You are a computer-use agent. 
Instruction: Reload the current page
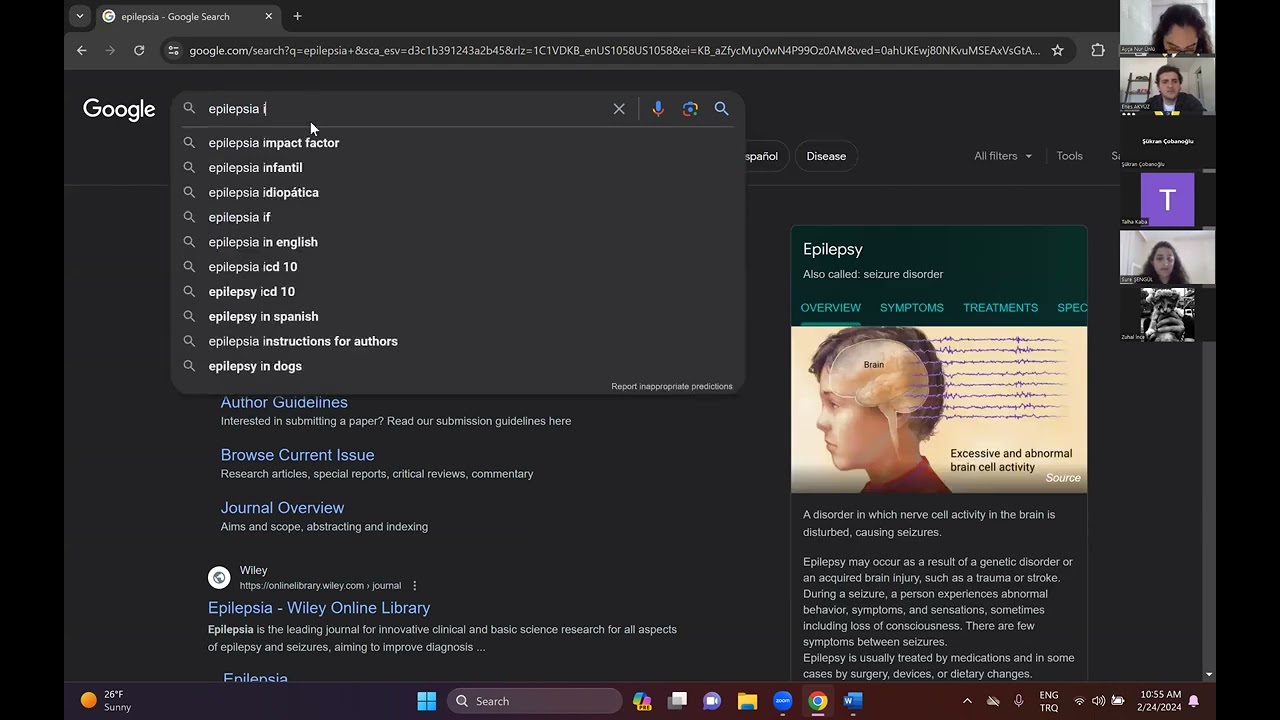click(x=139, y=50)
